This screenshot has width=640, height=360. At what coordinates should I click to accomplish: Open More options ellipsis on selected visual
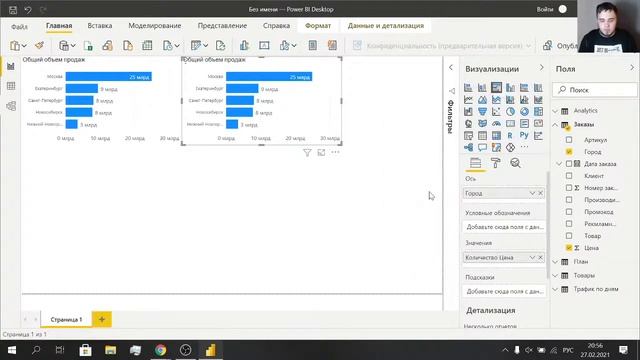click(335, 152)
